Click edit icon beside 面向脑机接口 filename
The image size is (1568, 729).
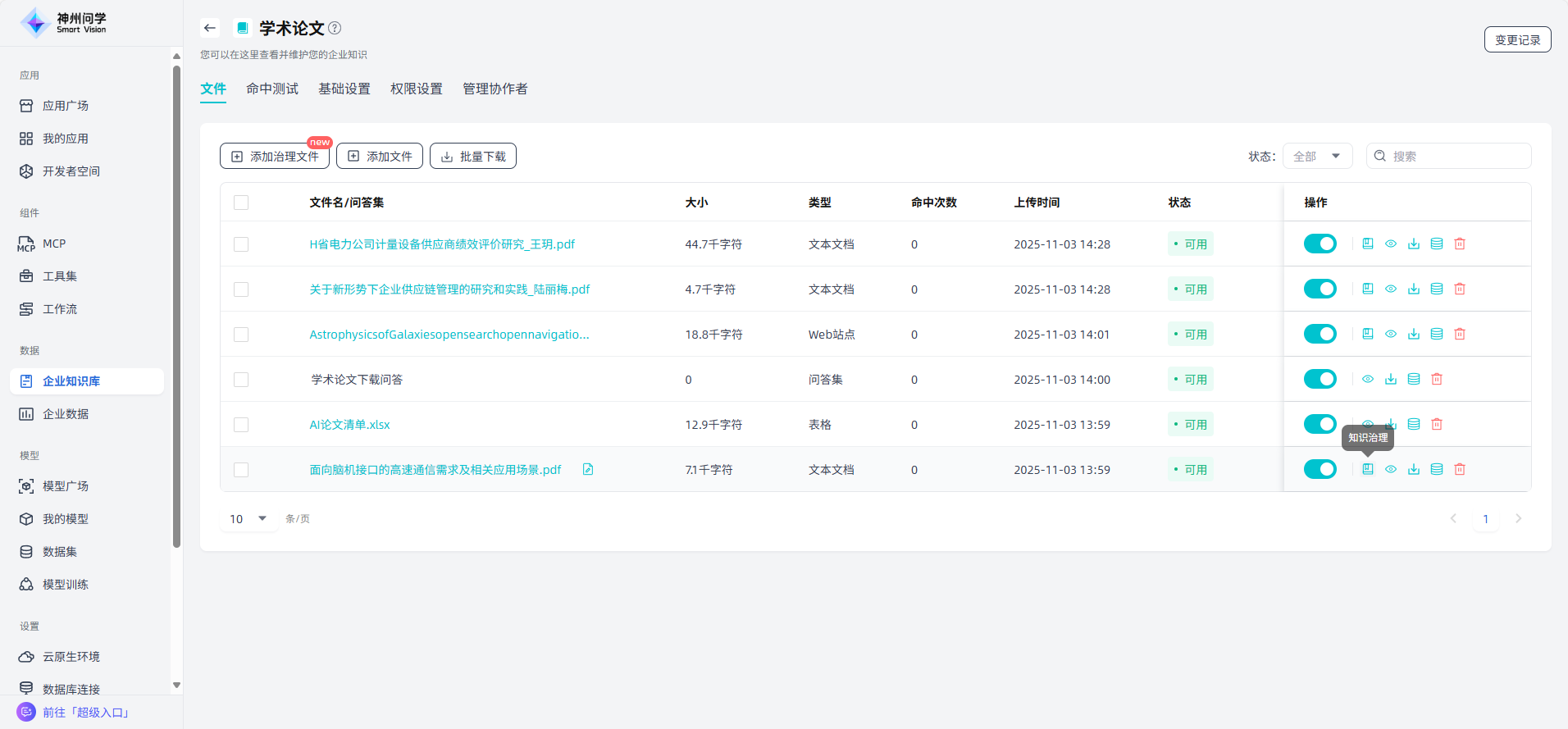tap(588, 469)
